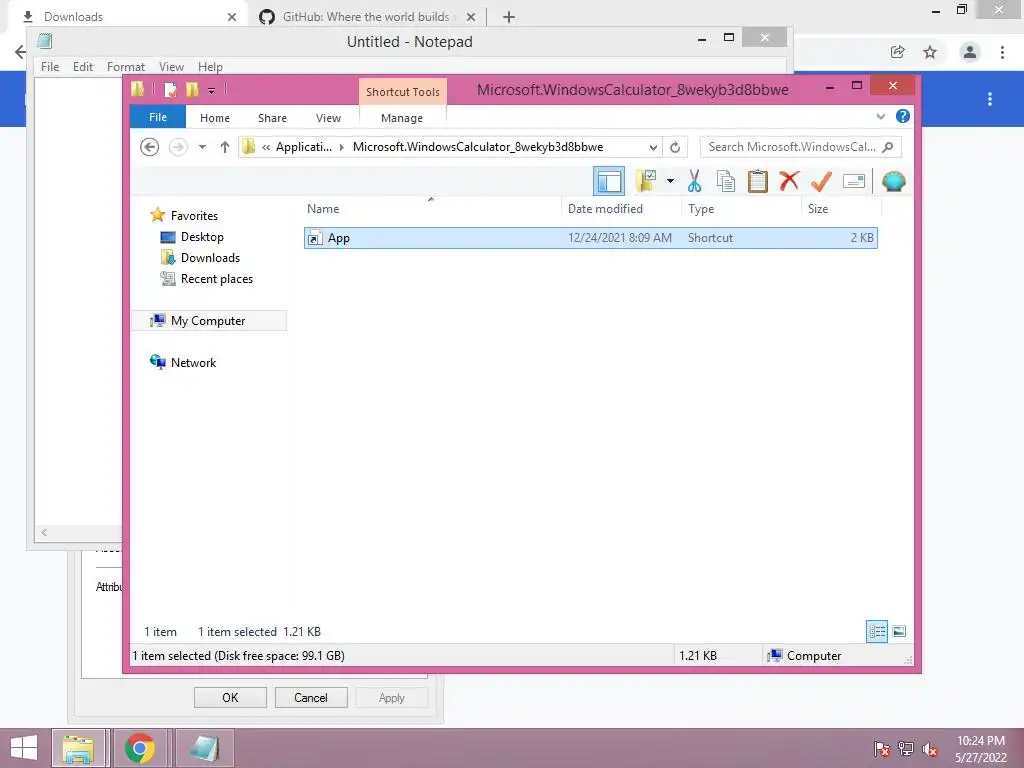The image size is (1024, 768).
Task: Click the Applicati... breadcrumb segment
Action: [304, 147]
